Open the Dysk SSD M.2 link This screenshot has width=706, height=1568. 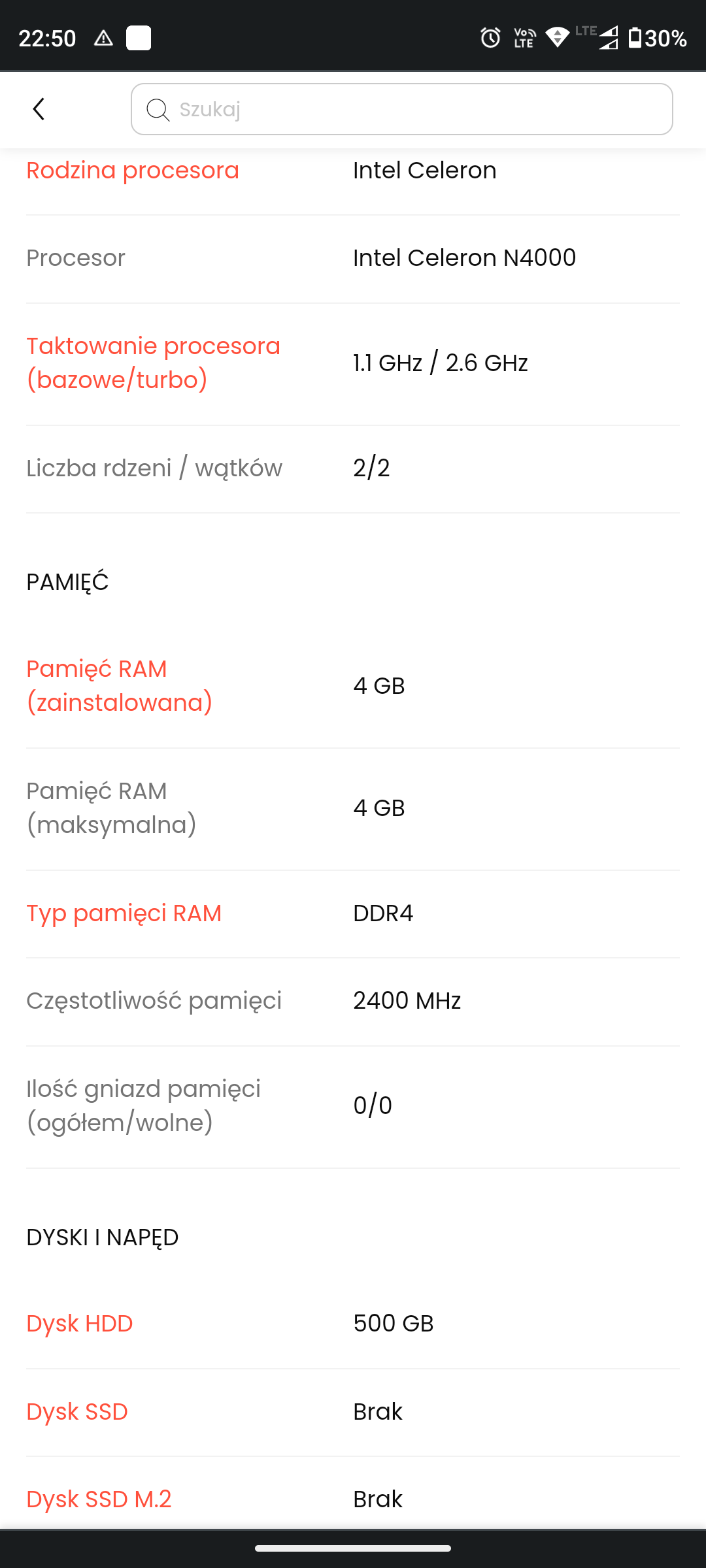tap(99, 1499)
